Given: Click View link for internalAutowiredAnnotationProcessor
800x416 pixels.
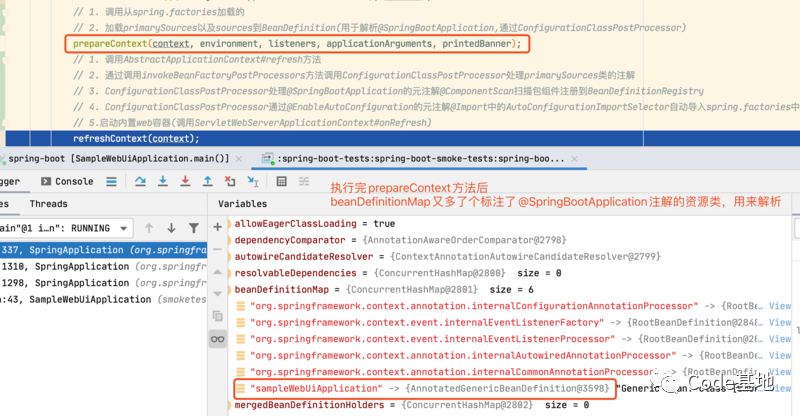Looking at the screenshot, I should tap(780, 355).
